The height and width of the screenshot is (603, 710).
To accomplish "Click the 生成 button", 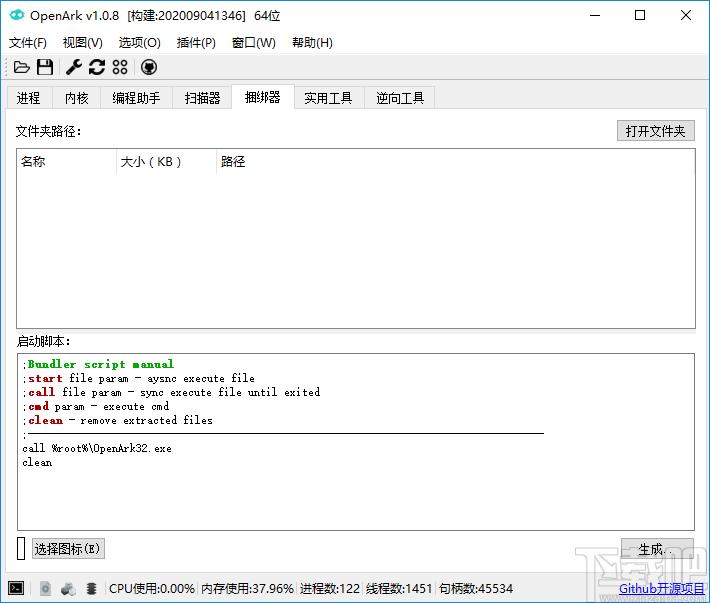I will tap(657, 549).
